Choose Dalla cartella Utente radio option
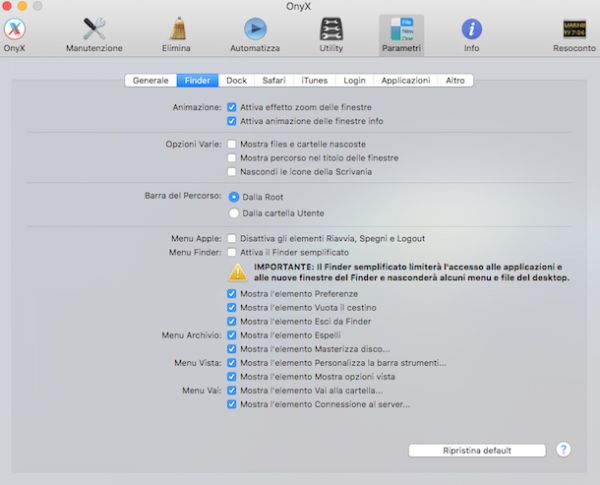The image size is (600, 485). [x=234, y=213]
